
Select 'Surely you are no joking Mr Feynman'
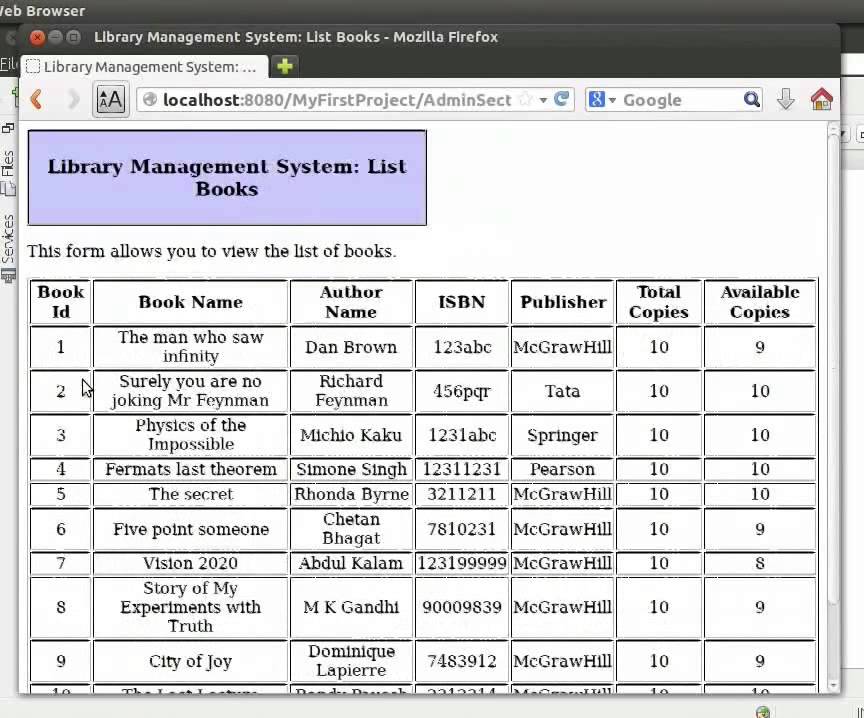point(191,391)
